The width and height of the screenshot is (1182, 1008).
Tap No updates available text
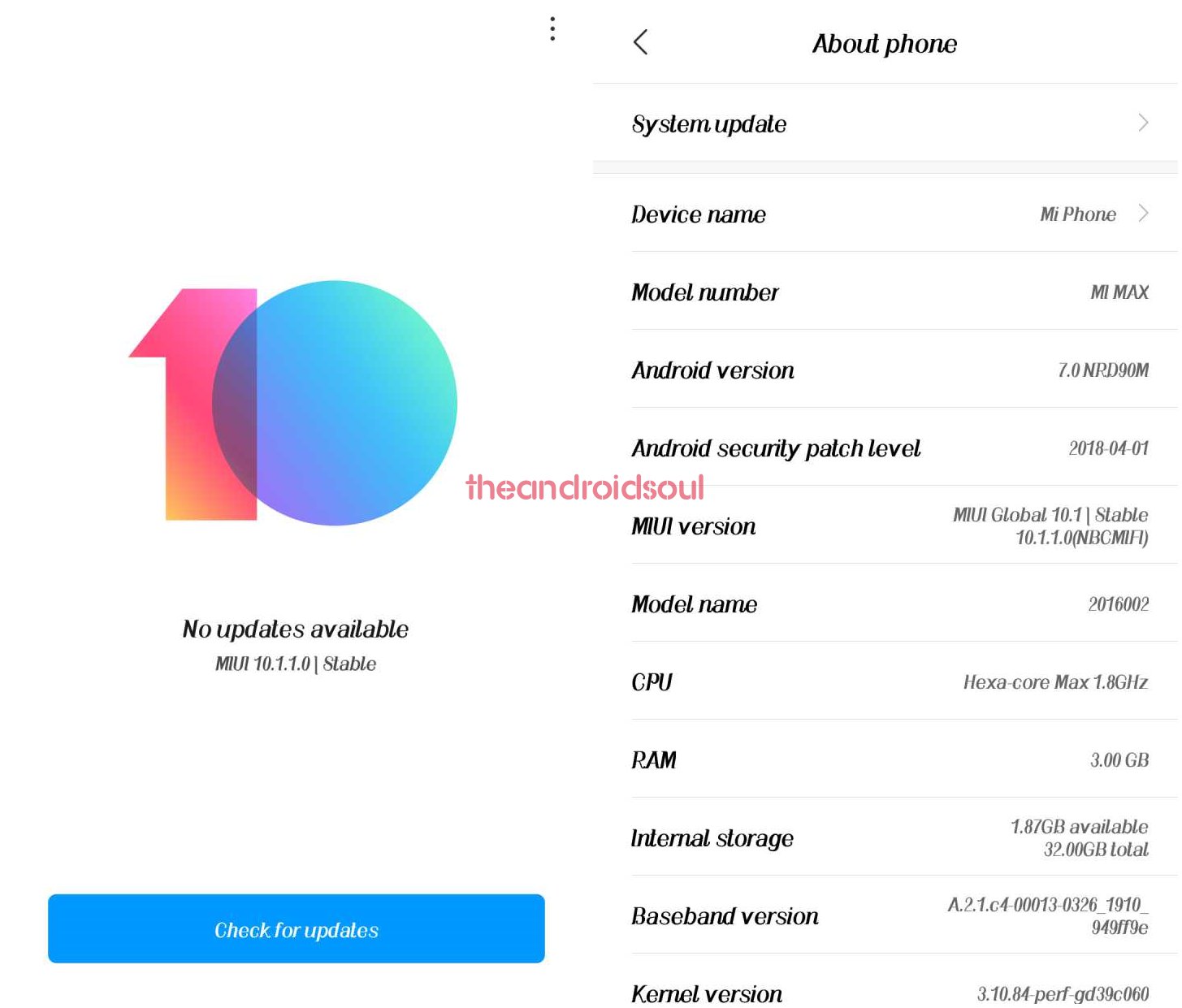(x=296, y=629)
